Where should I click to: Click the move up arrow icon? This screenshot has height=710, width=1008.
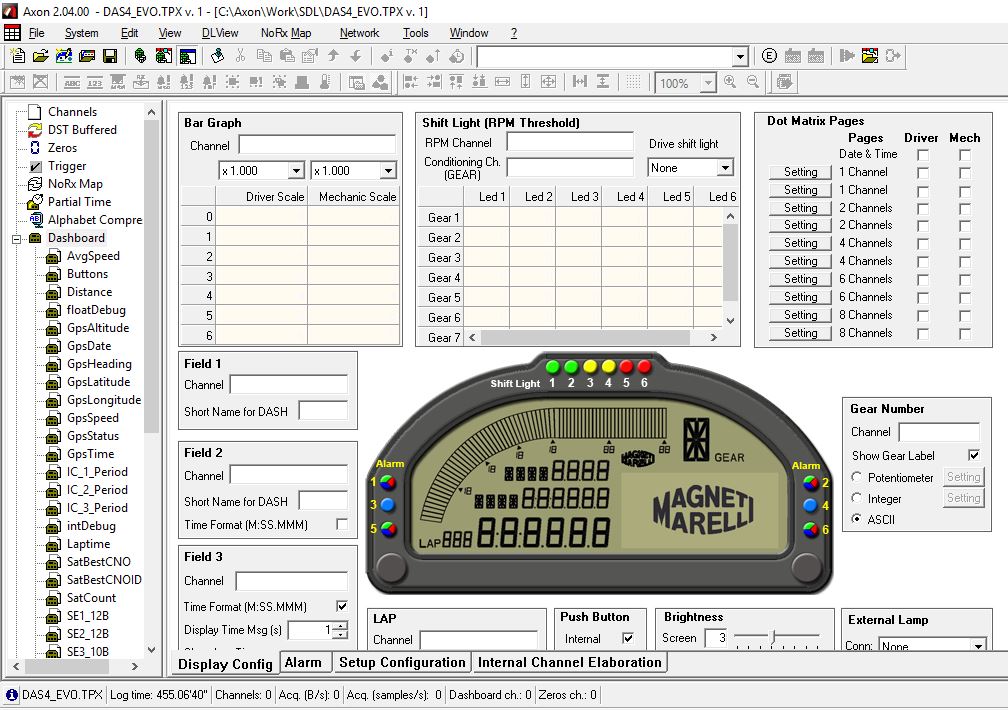tap(333, 56)
